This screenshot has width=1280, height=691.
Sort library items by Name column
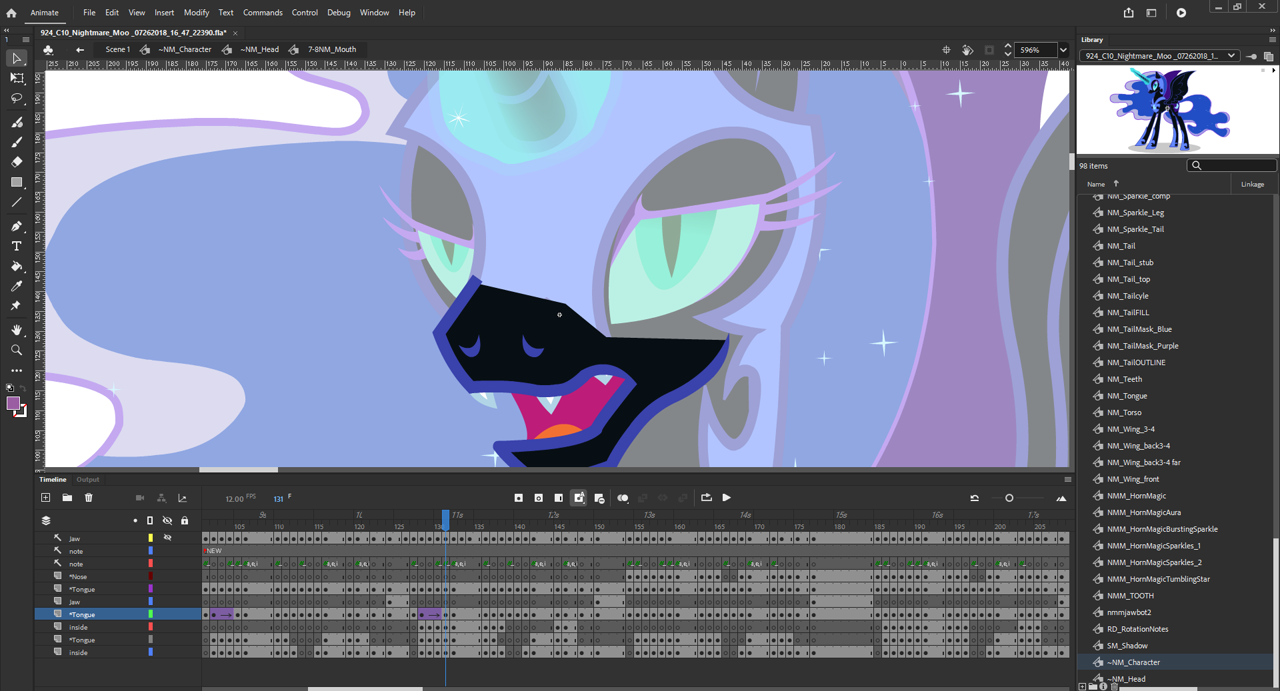(1096, 183)
